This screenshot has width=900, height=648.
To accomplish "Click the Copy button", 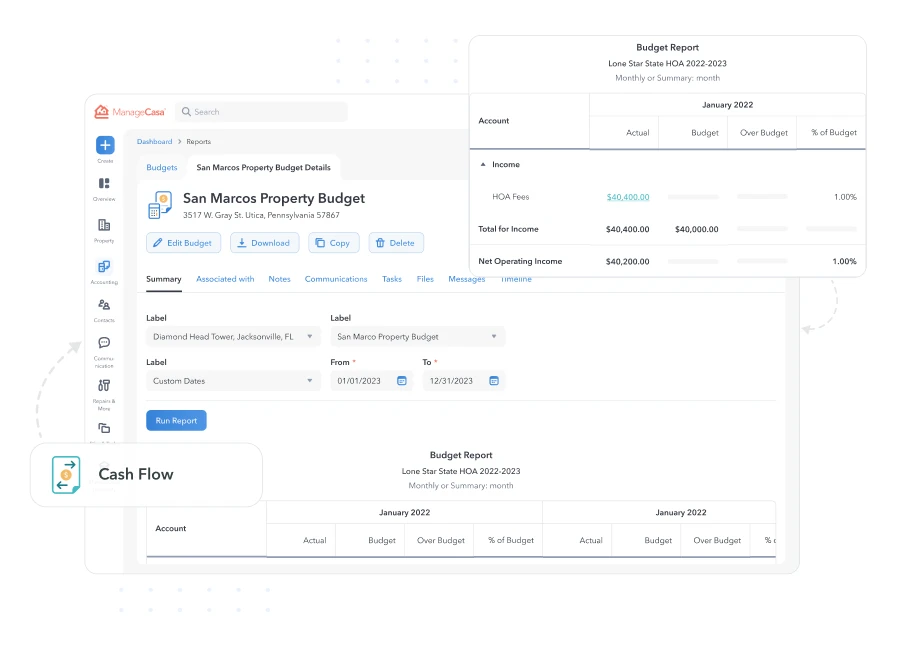I will tap(334, 243).
